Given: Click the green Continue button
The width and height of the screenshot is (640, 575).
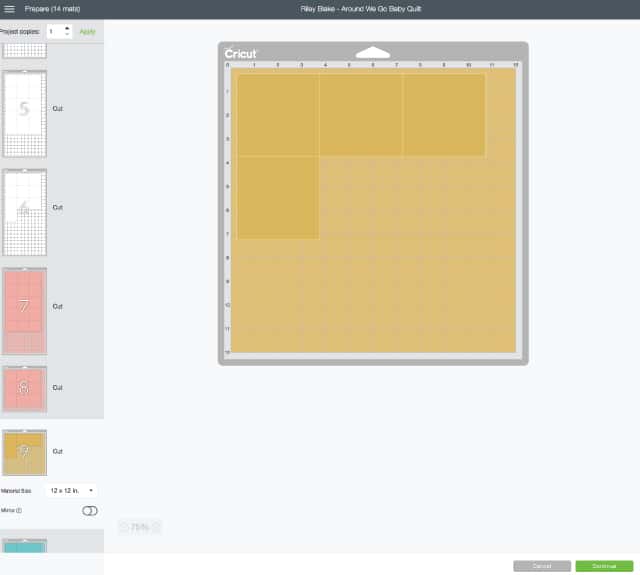Looking at the screenshot, I should [x=604, y=566].
